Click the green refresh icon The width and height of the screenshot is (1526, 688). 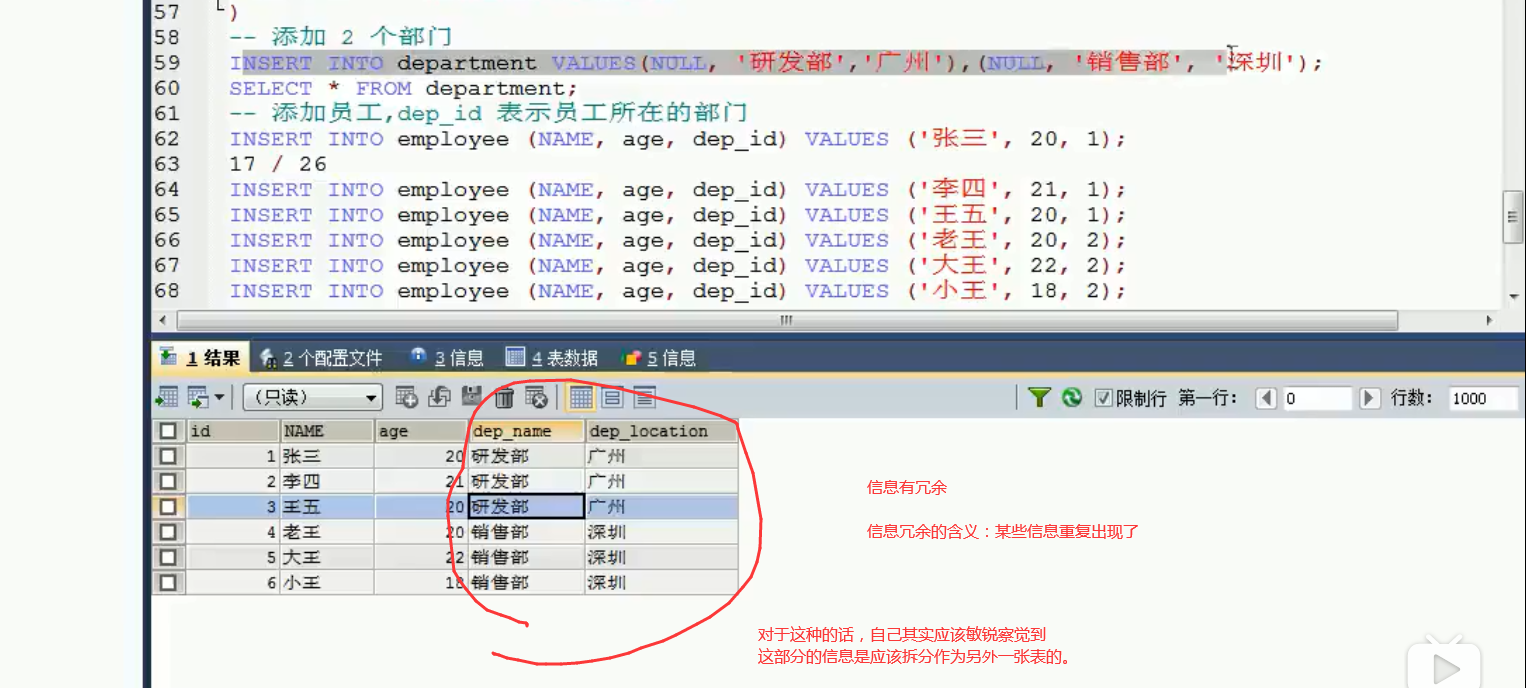[1072, 398]
